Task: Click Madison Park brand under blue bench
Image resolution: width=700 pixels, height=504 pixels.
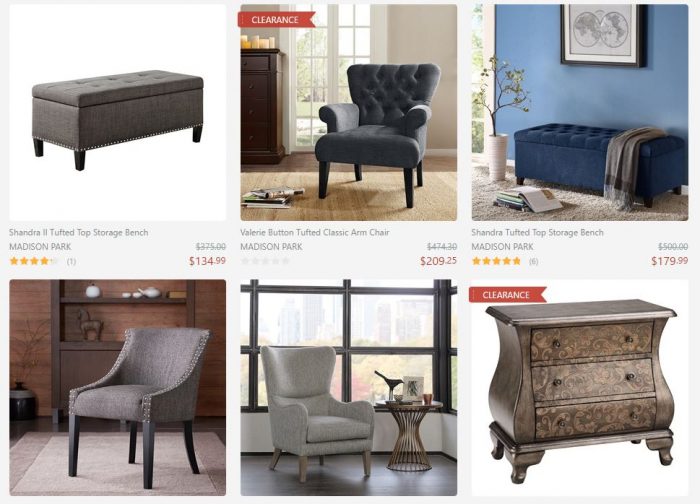Action: [x=503, y=246]
